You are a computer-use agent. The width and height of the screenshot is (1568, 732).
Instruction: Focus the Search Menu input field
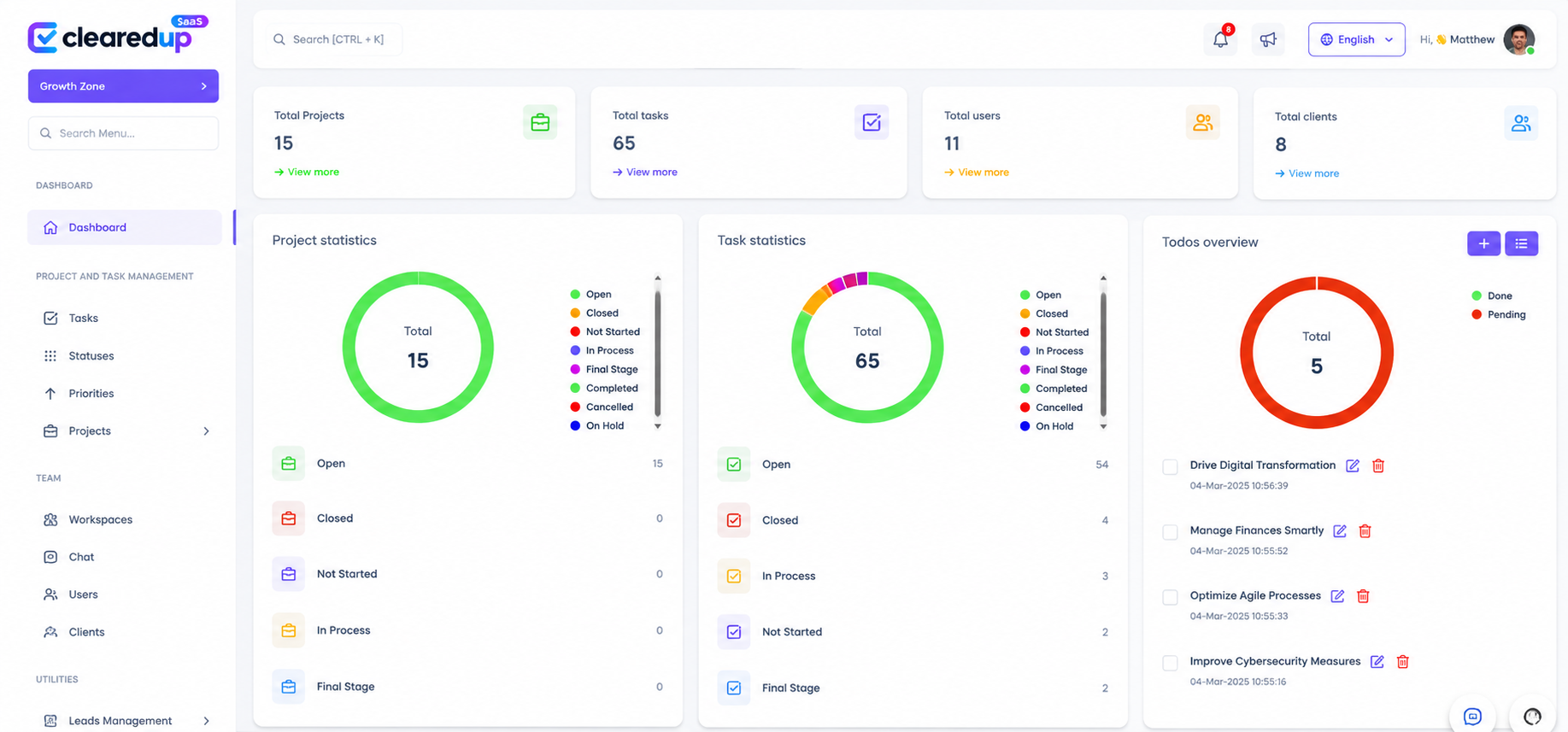[123, 133]
